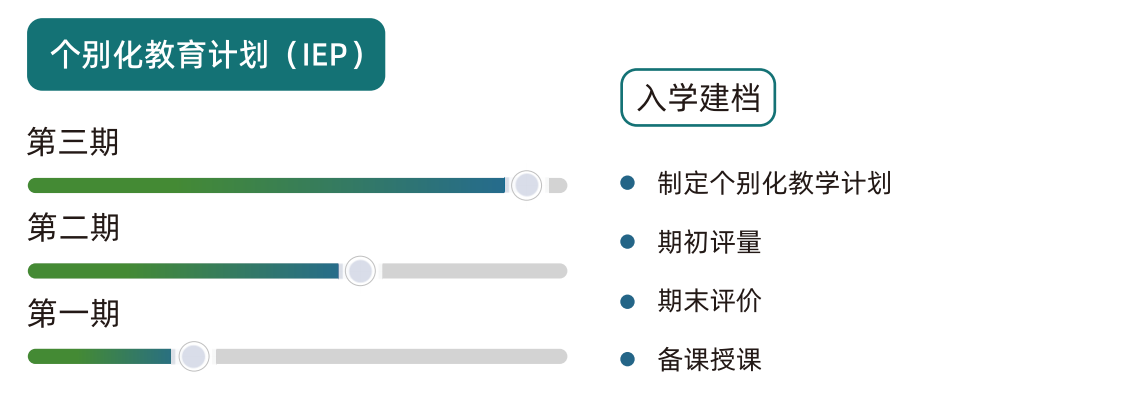The width and height of the screenshot is (1139, 411).
Task: Select the 第一期 label
Action: click(73, 314)
